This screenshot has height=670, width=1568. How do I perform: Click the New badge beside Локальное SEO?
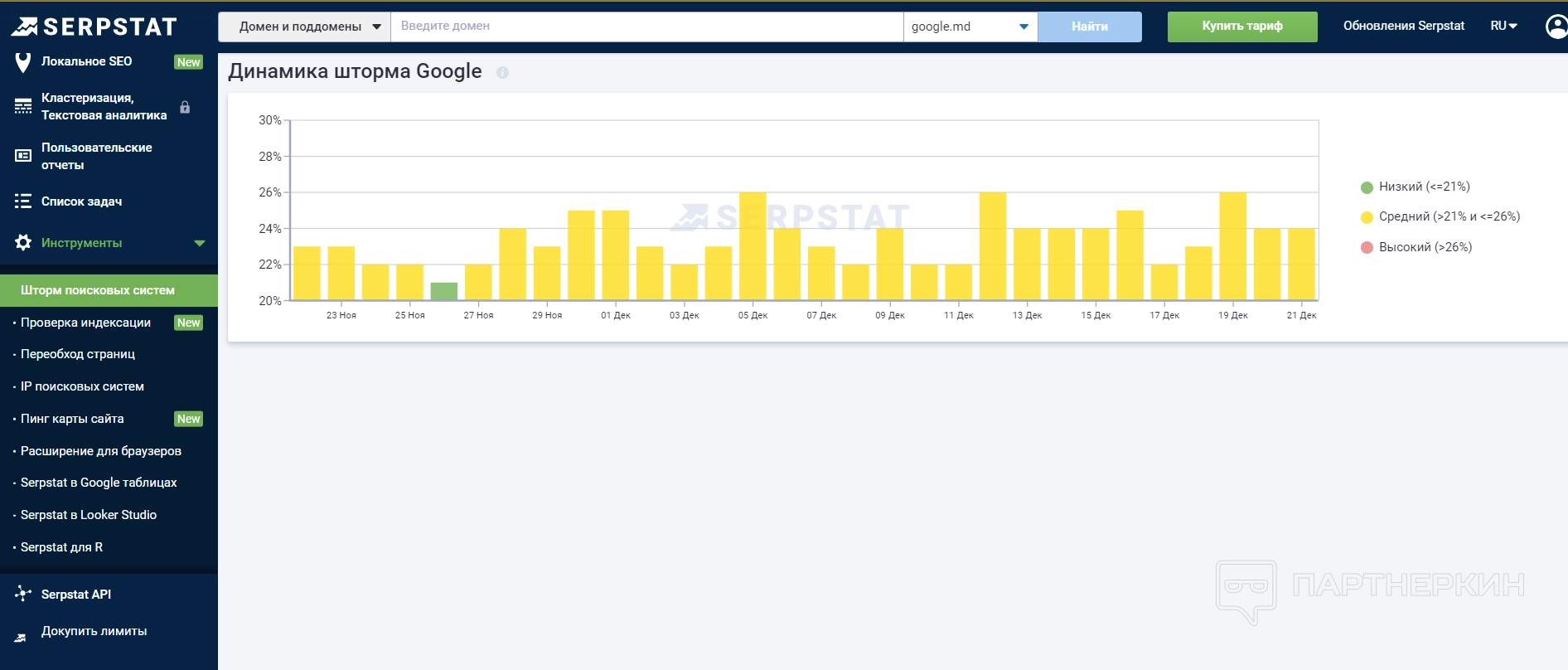[x=189, y=62]
